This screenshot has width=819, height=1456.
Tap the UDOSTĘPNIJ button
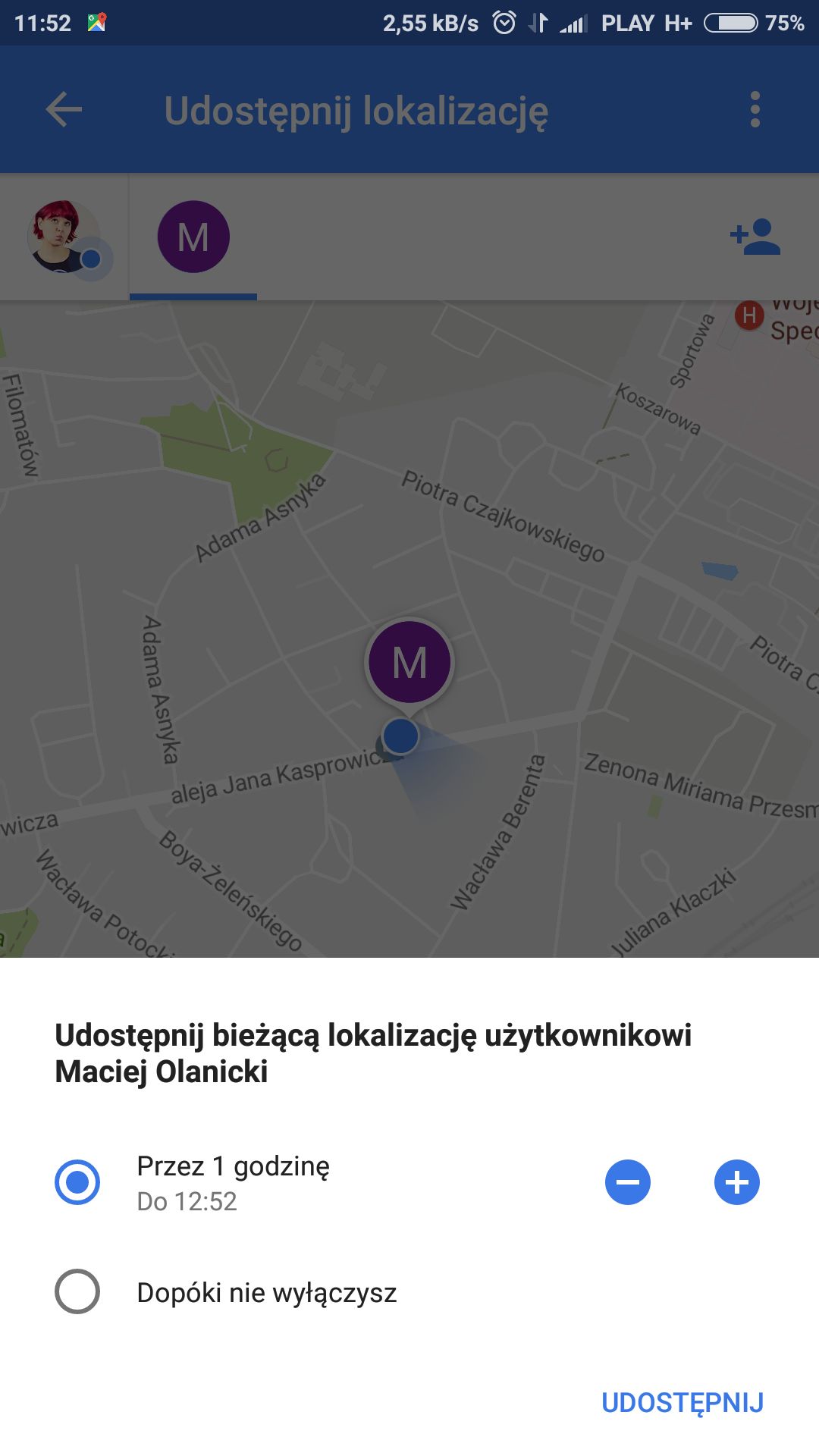pyautogui.click(x=682, y=1402)
